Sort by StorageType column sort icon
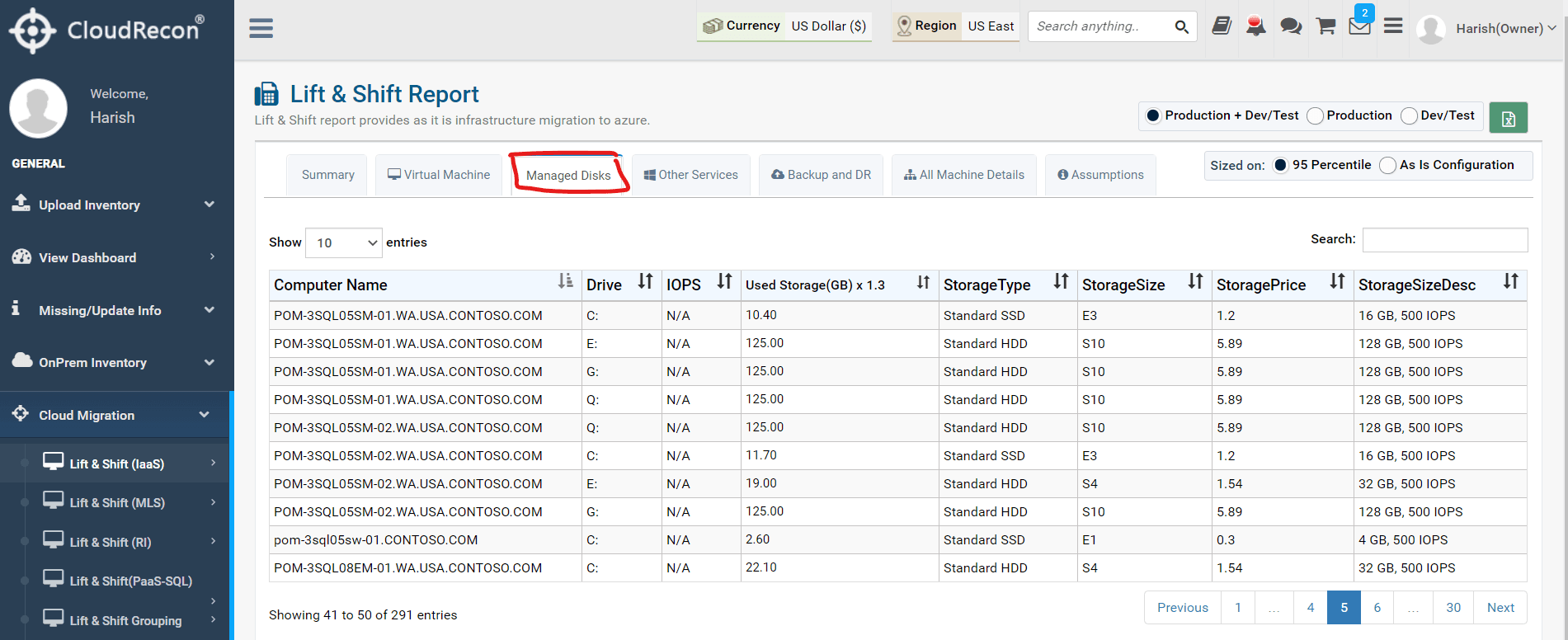This screenshot has width=1568, height=640. [1061, 282]
